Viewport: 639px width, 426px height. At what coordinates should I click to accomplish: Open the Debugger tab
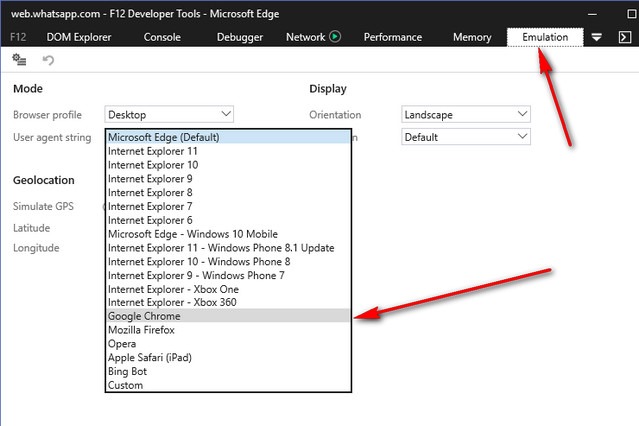click(x=240, y=37)
